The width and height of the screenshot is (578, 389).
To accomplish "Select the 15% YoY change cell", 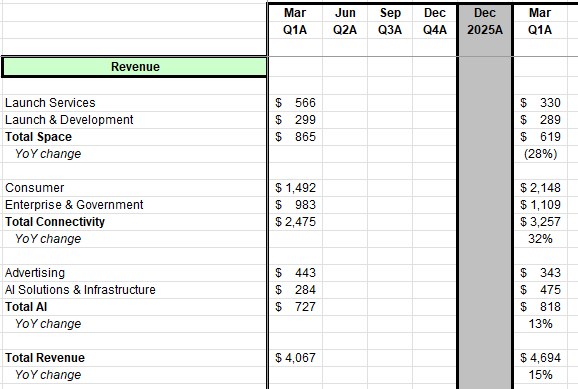I will pyautogui.click(x=540, y=375).
